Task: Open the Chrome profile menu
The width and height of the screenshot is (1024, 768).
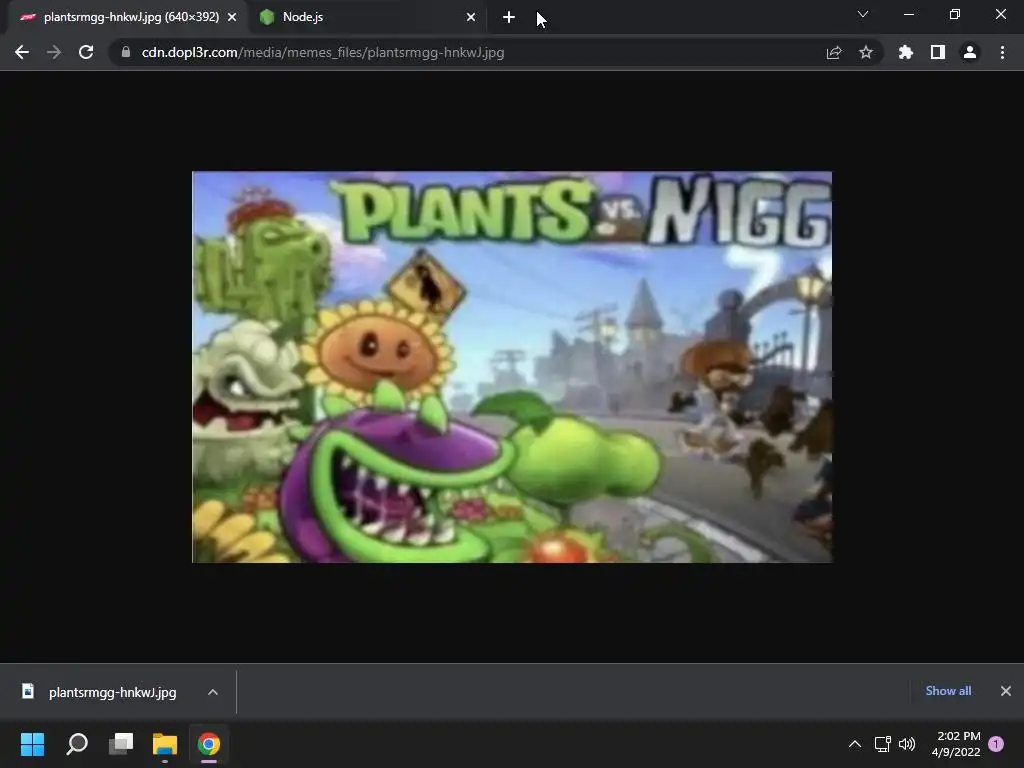Action: tap(970, 52)
